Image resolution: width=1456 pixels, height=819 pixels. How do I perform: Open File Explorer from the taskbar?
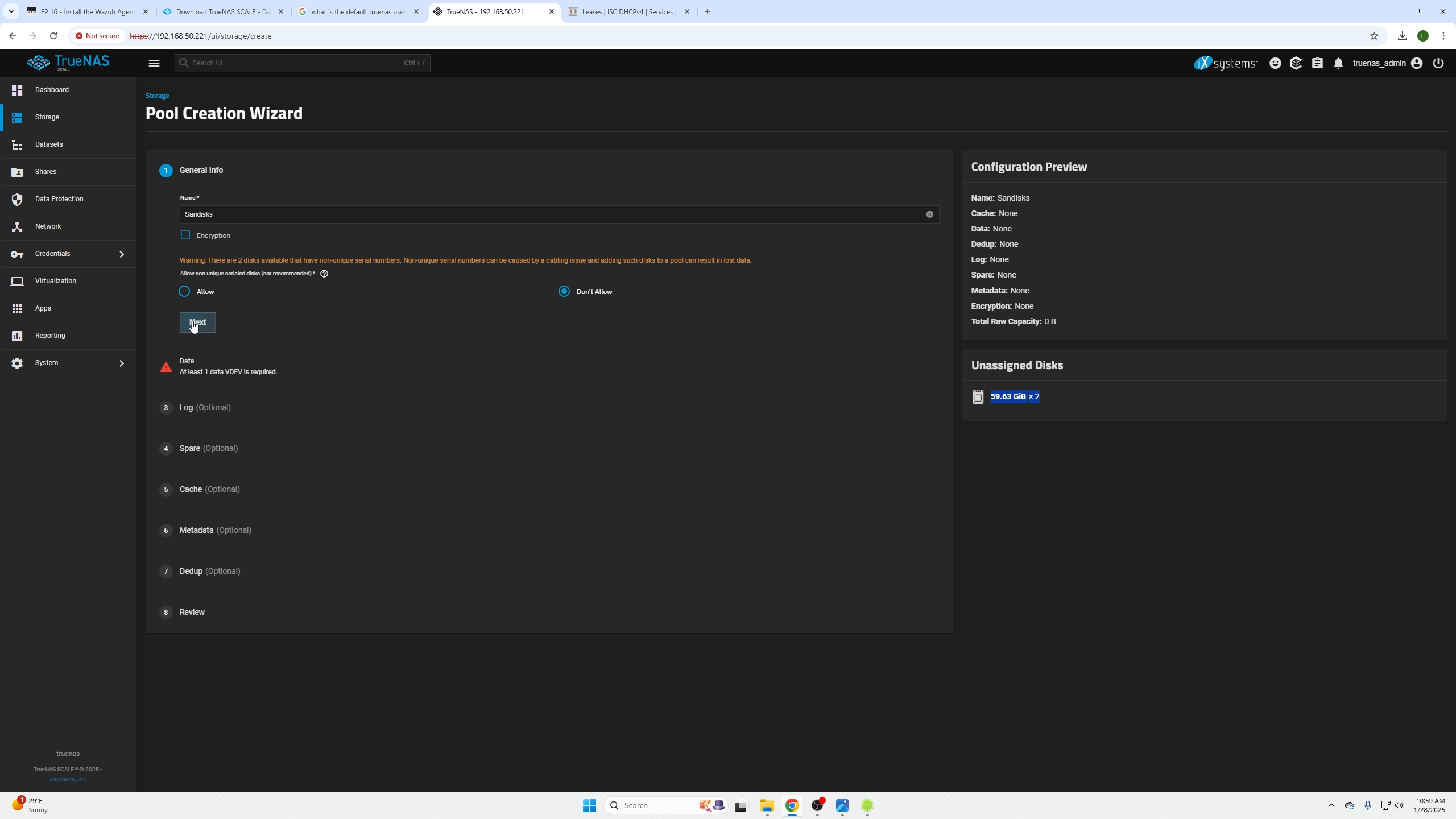coord(767,805)
